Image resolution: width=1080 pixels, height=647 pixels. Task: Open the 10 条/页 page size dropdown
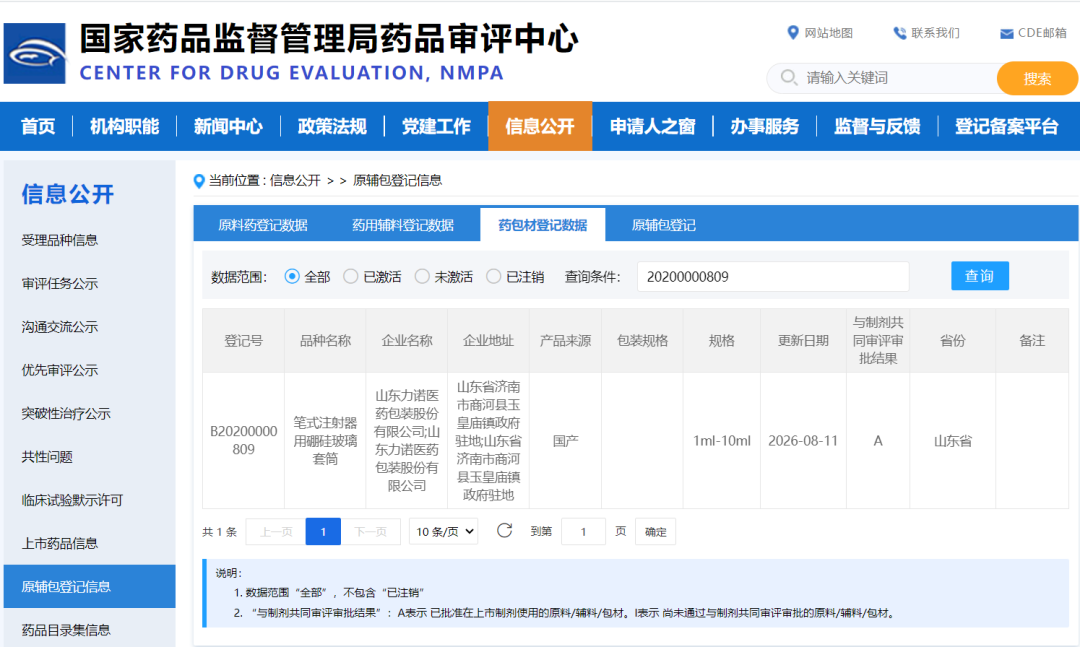[x=444, y=531]
